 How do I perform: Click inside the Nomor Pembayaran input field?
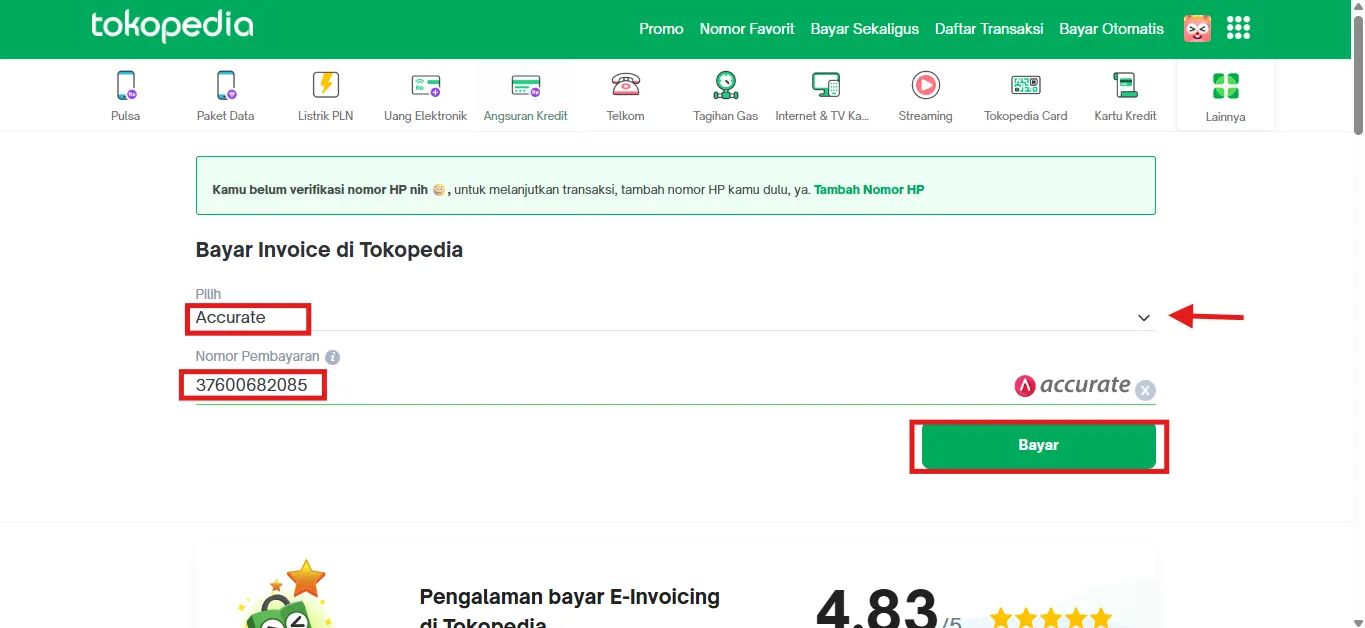pyautogui.click(x=500, y=384)
